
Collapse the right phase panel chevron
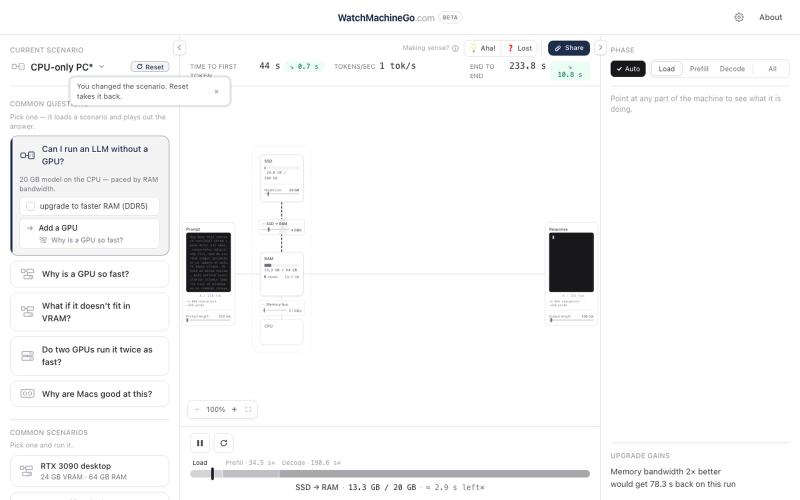pos(600,47)
